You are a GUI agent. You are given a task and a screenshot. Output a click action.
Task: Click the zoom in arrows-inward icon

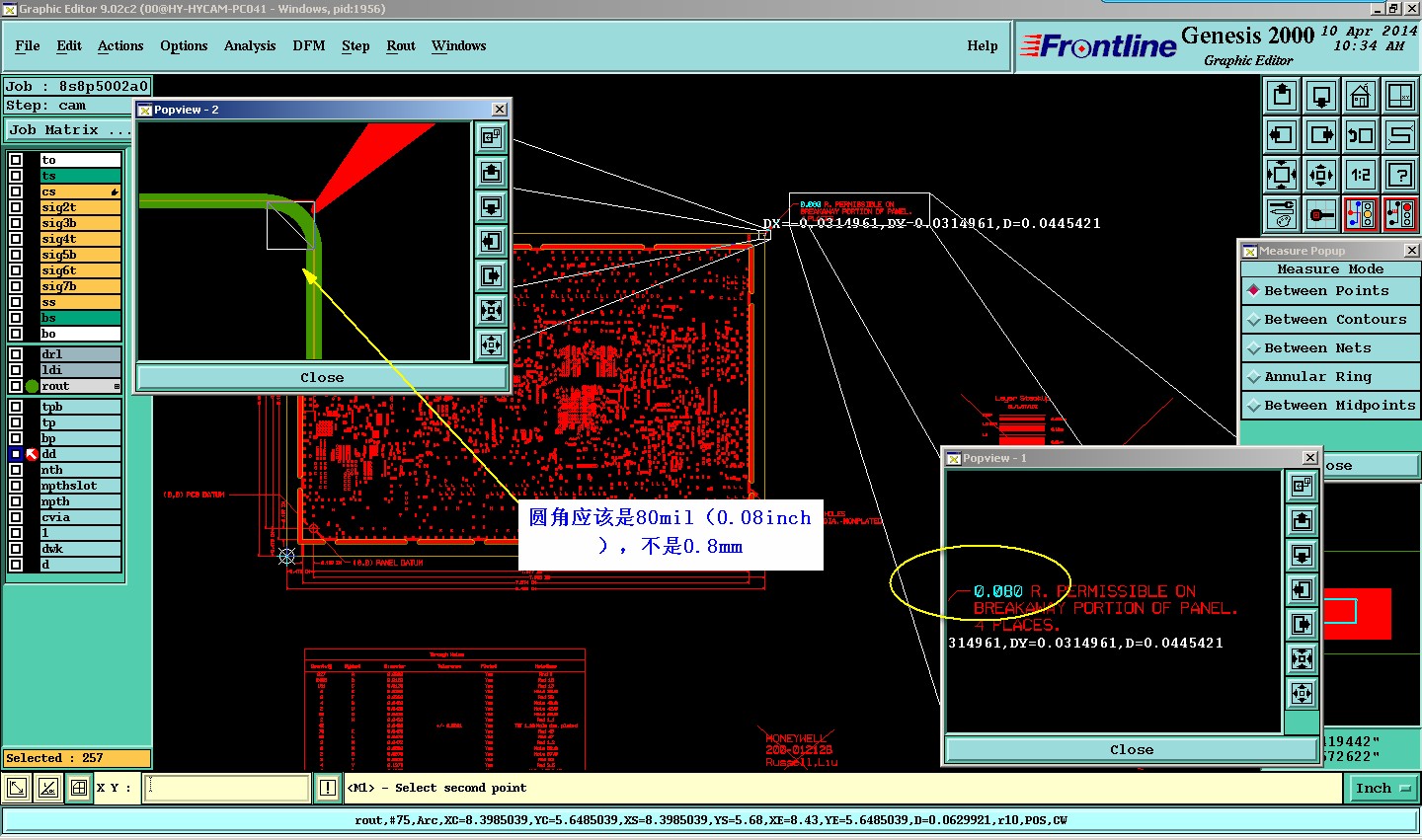pyautogui.click(x=1282, y=175)
